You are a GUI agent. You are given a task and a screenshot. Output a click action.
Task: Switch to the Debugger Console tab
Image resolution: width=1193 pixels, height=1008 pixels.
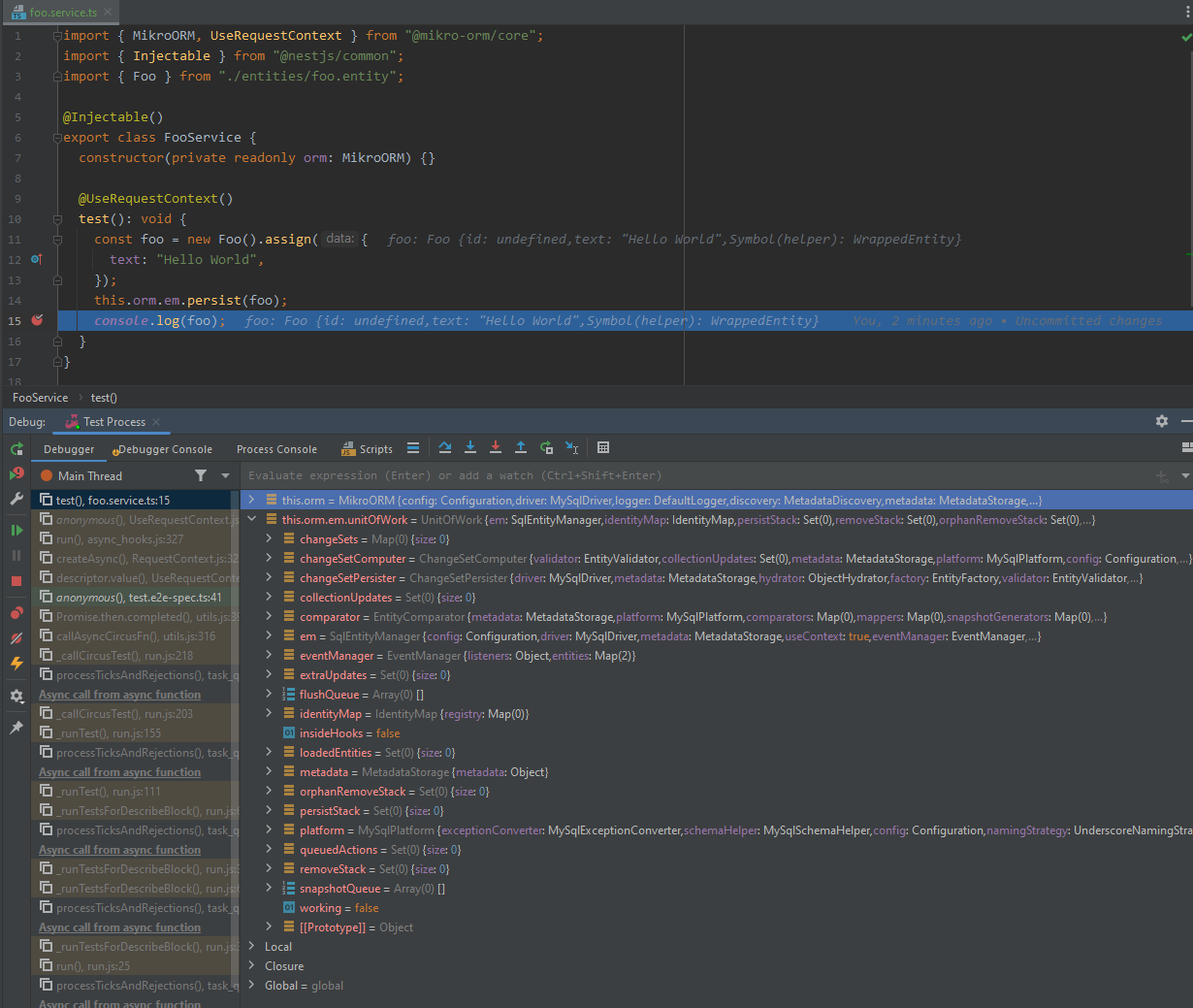point(164,449)
